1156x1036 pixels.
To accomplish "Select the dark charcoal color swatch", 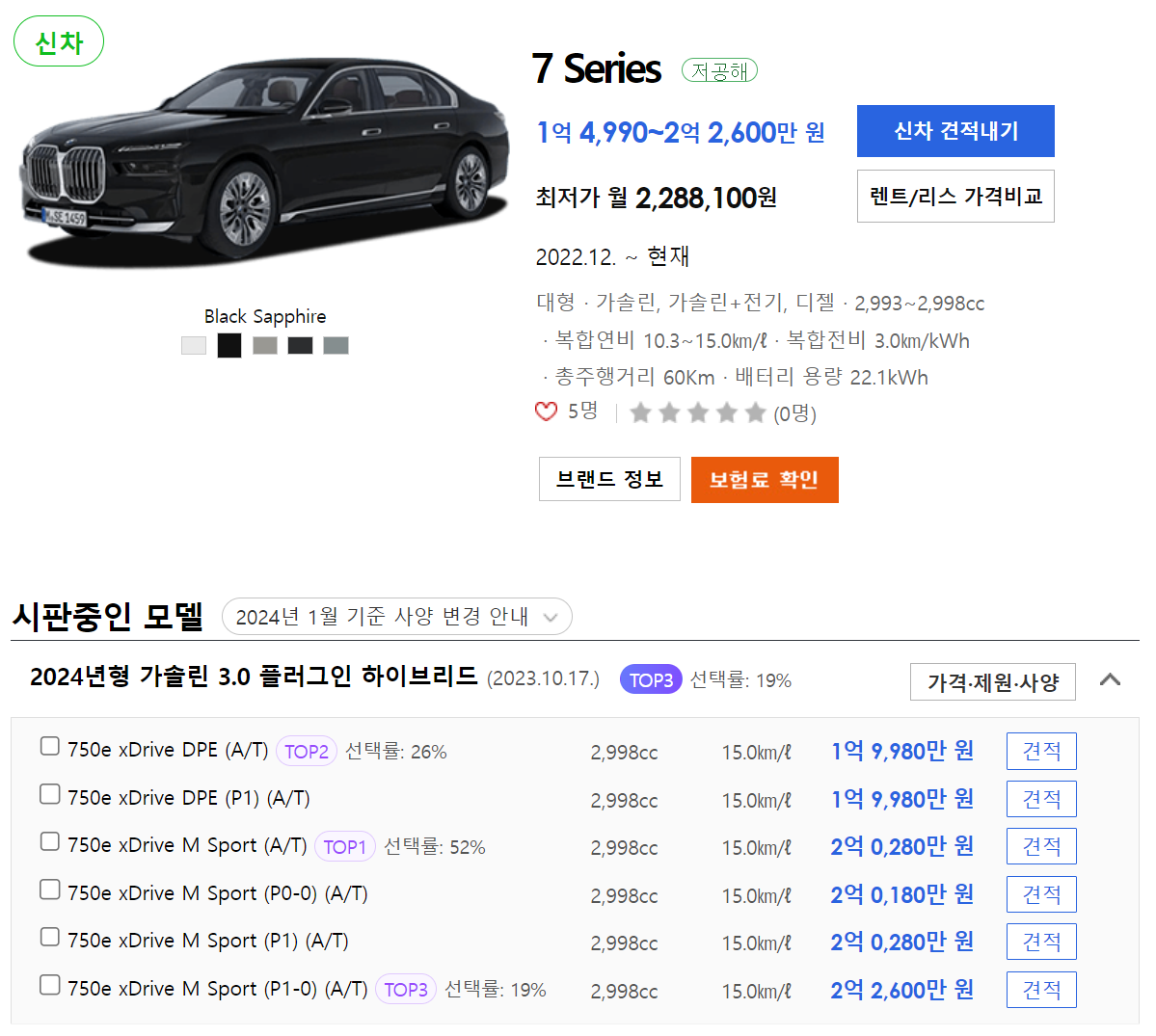I will 300,346.
